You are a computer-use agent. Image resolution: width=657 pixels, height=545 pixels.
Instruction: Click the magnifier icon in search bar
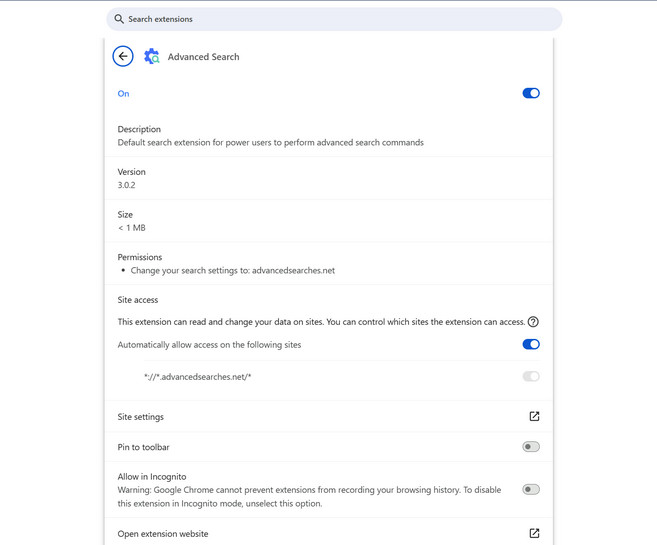[119, 19]
